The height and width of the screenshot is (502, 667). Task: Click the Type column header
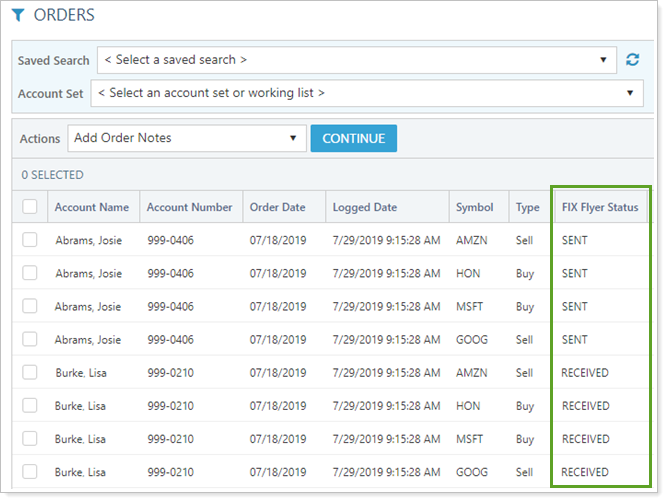click(x=527, y=207)
